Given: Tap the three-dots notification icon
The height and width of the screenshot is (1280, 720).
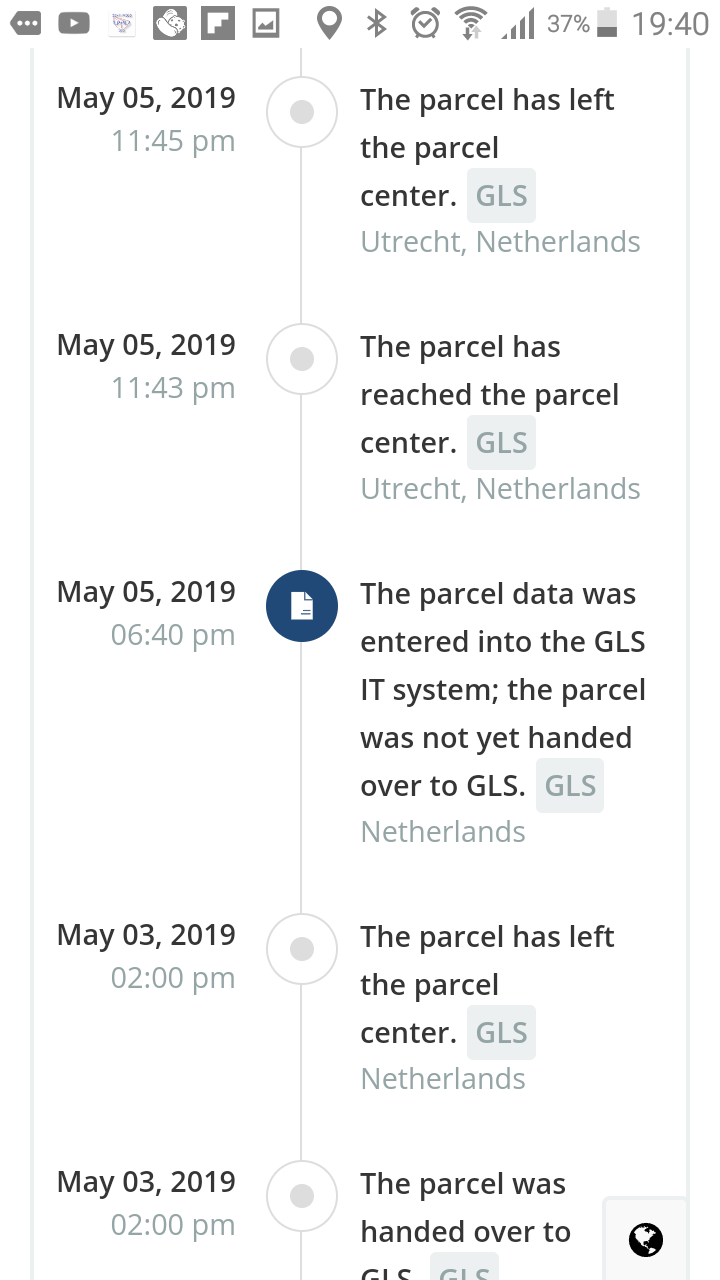Looking at the screenshot, I should (x=26, y=23).
